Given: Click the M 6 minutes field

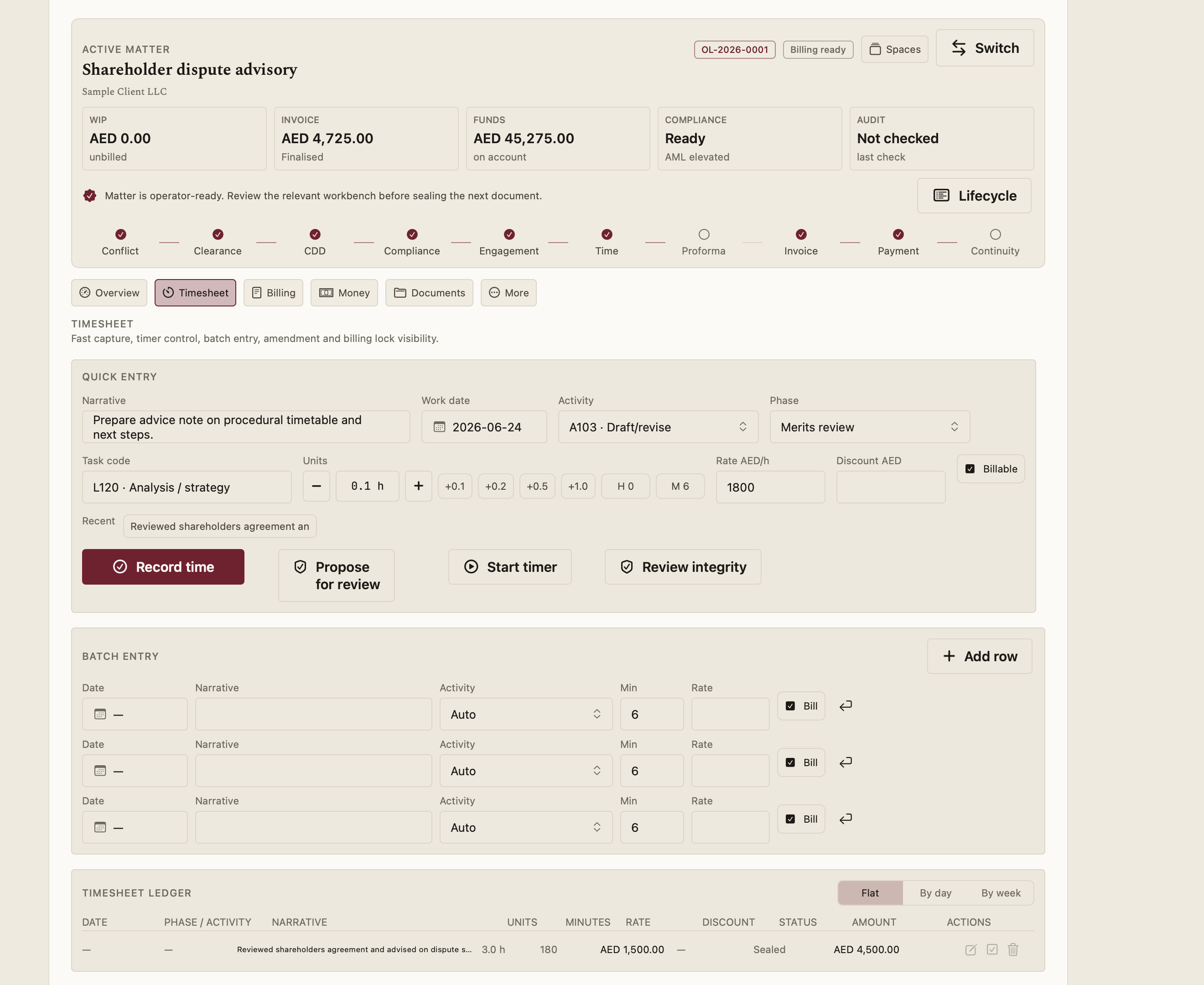Looking at the screenshot, I should point(680,486).
